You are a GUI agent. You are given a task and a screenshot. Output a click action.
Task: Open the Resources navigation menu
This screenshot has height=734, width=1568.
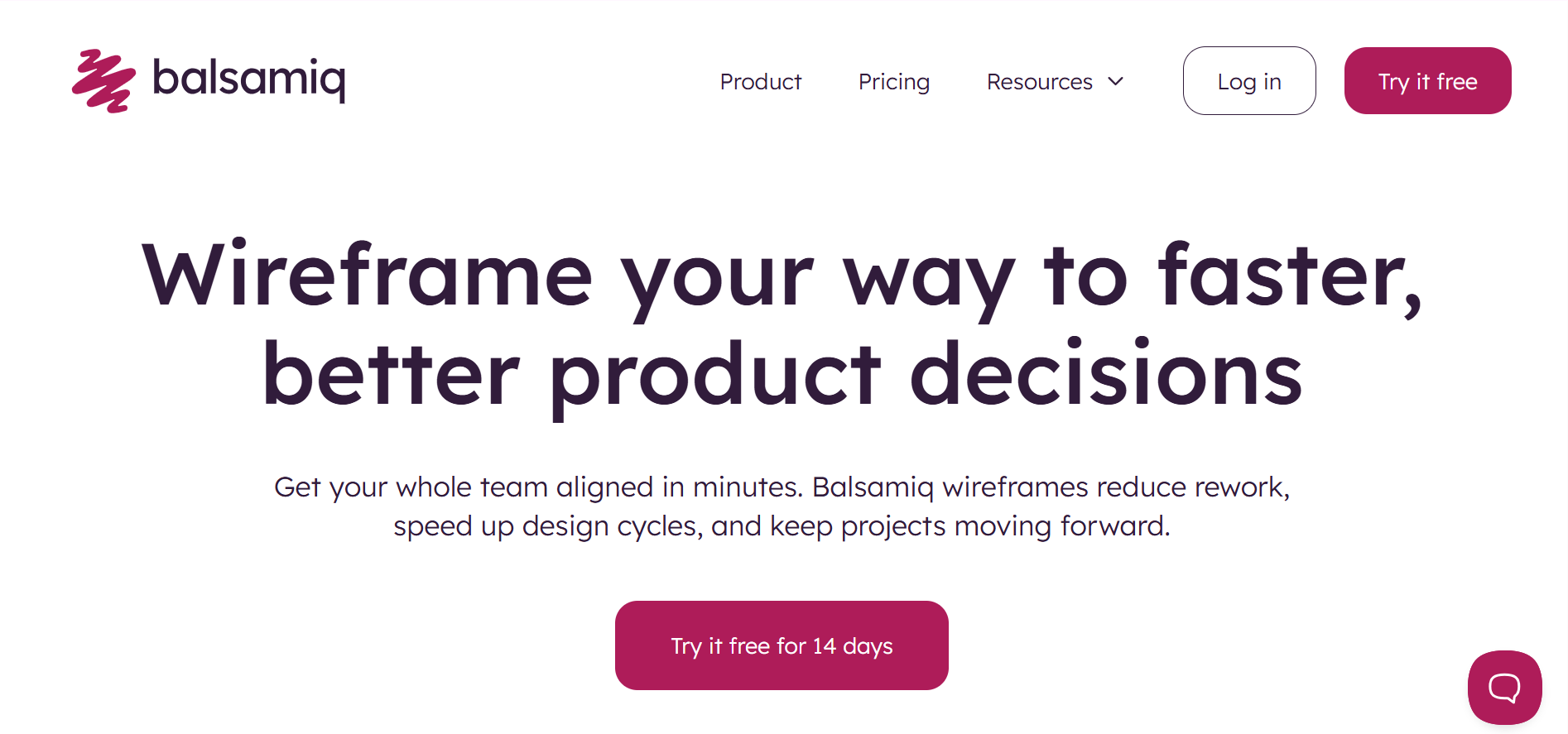(x=1039, y=82)
